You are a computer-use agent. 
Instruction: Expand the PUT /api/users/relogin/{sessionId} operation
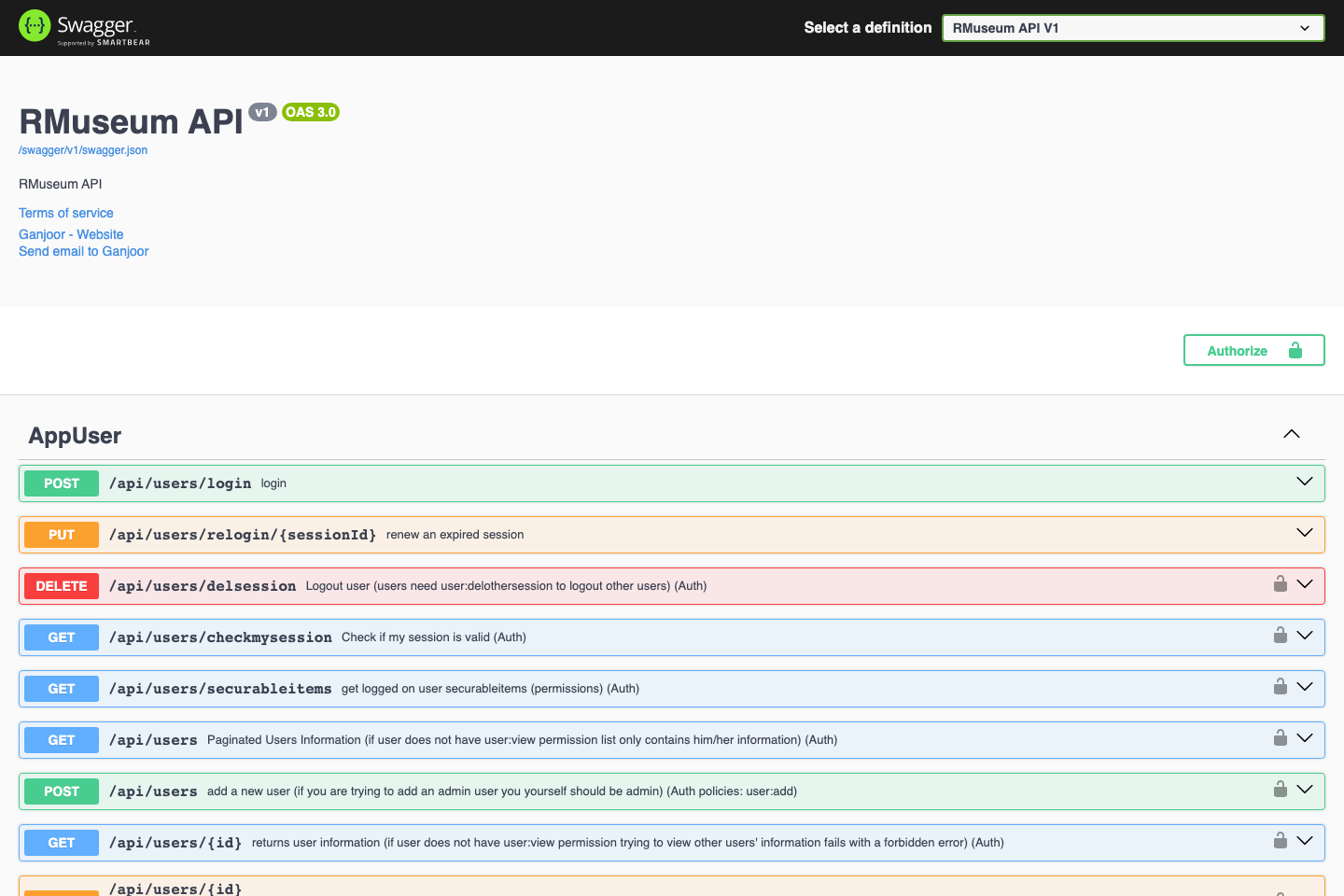[x=1304, y=533]
